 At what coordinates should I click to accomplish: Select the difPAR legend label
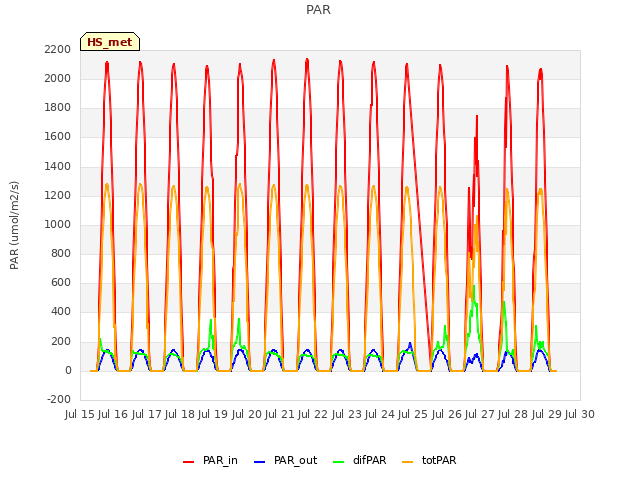pos(369,460)
